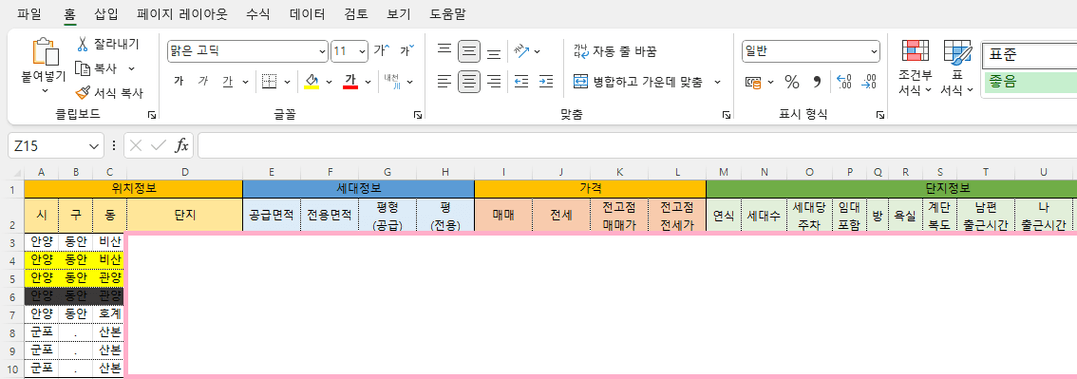Open the font size dropdown showing 11

(350, 51)
